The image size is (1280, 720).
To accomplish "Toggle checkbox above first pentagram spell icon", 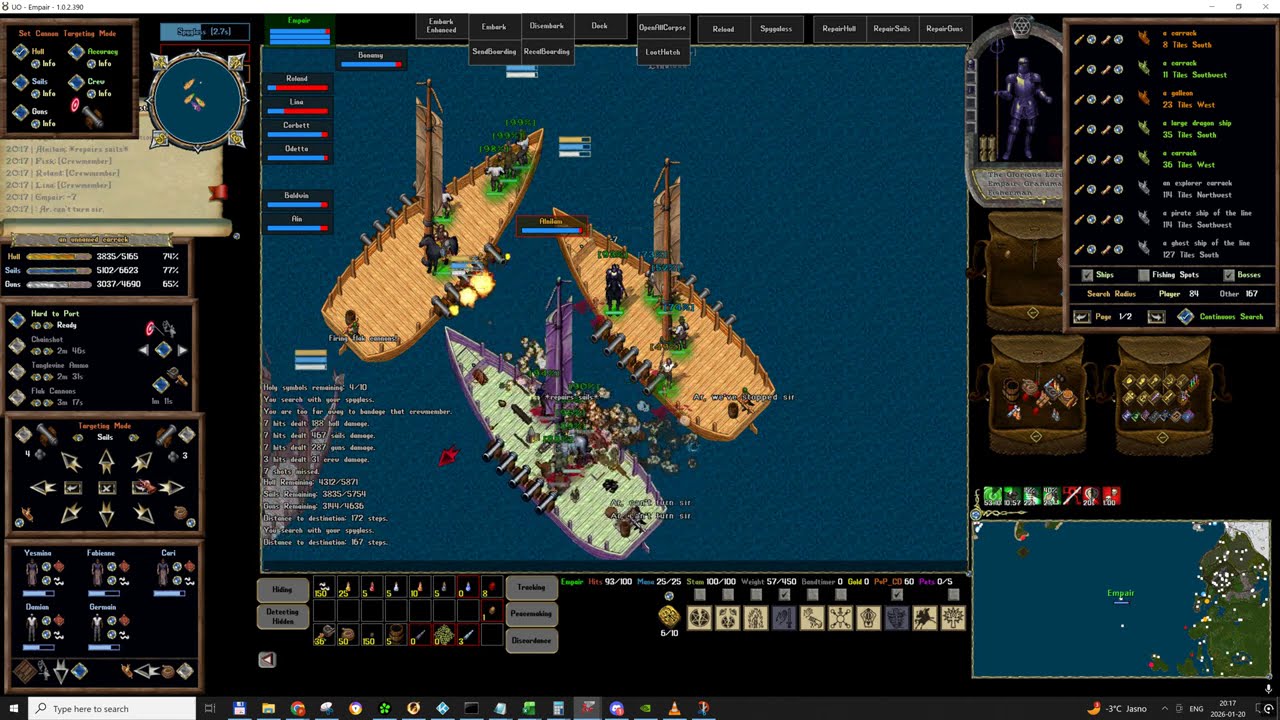I will click(699, 595).
